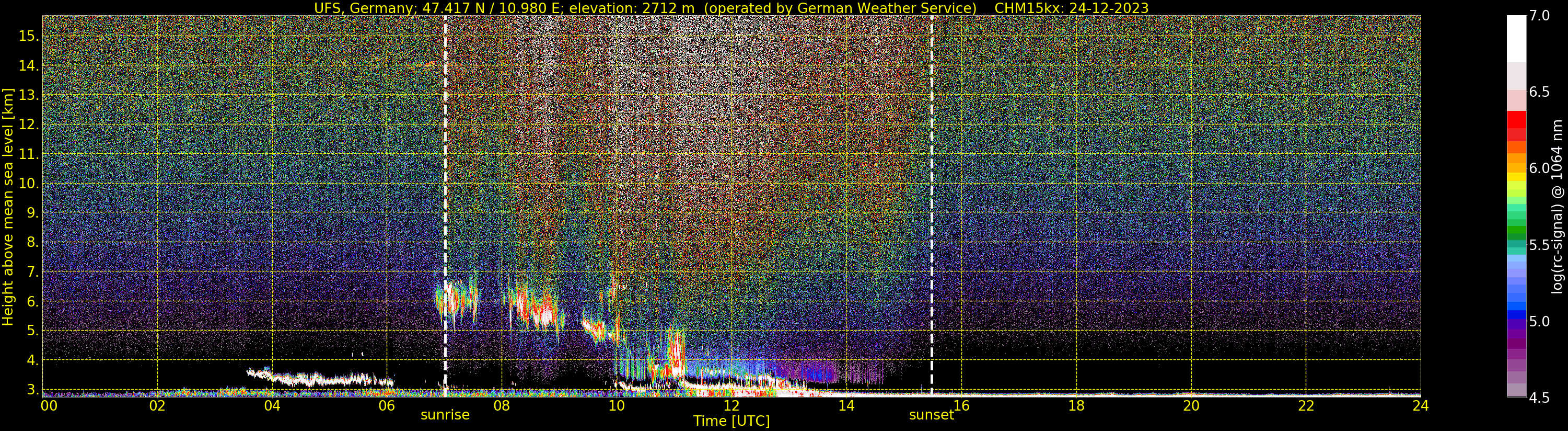
Task: Click time tick label '12'
Action: [731, 405]
